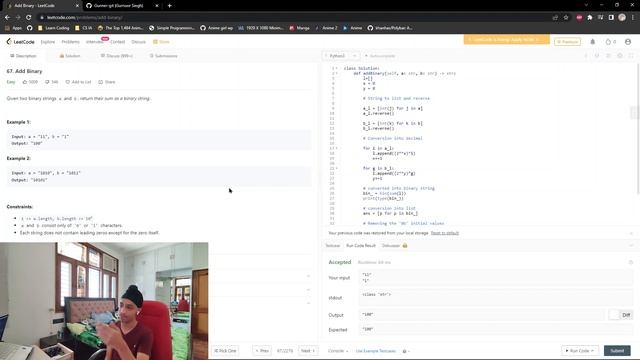Image resolution: width=640 pixels, height=360 pixels.
Task: Collapse the result panel chevron
Action: click(x=631, y=246)
